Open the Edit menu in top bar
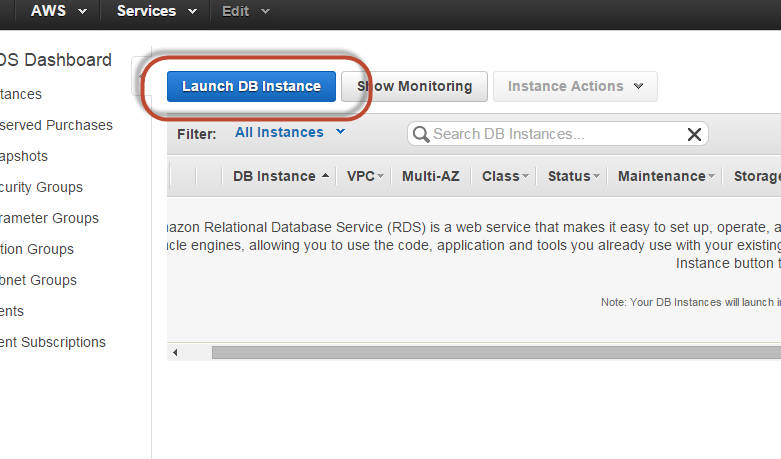This screenshot has width=781, height=459. pos(246,11)
